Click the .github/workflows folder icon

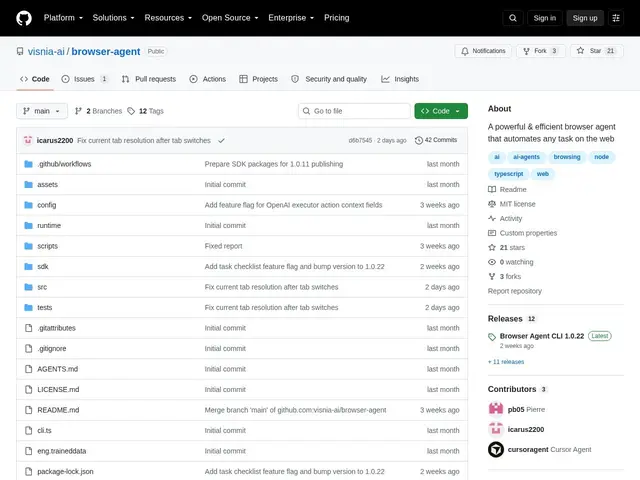coord(28,164)
